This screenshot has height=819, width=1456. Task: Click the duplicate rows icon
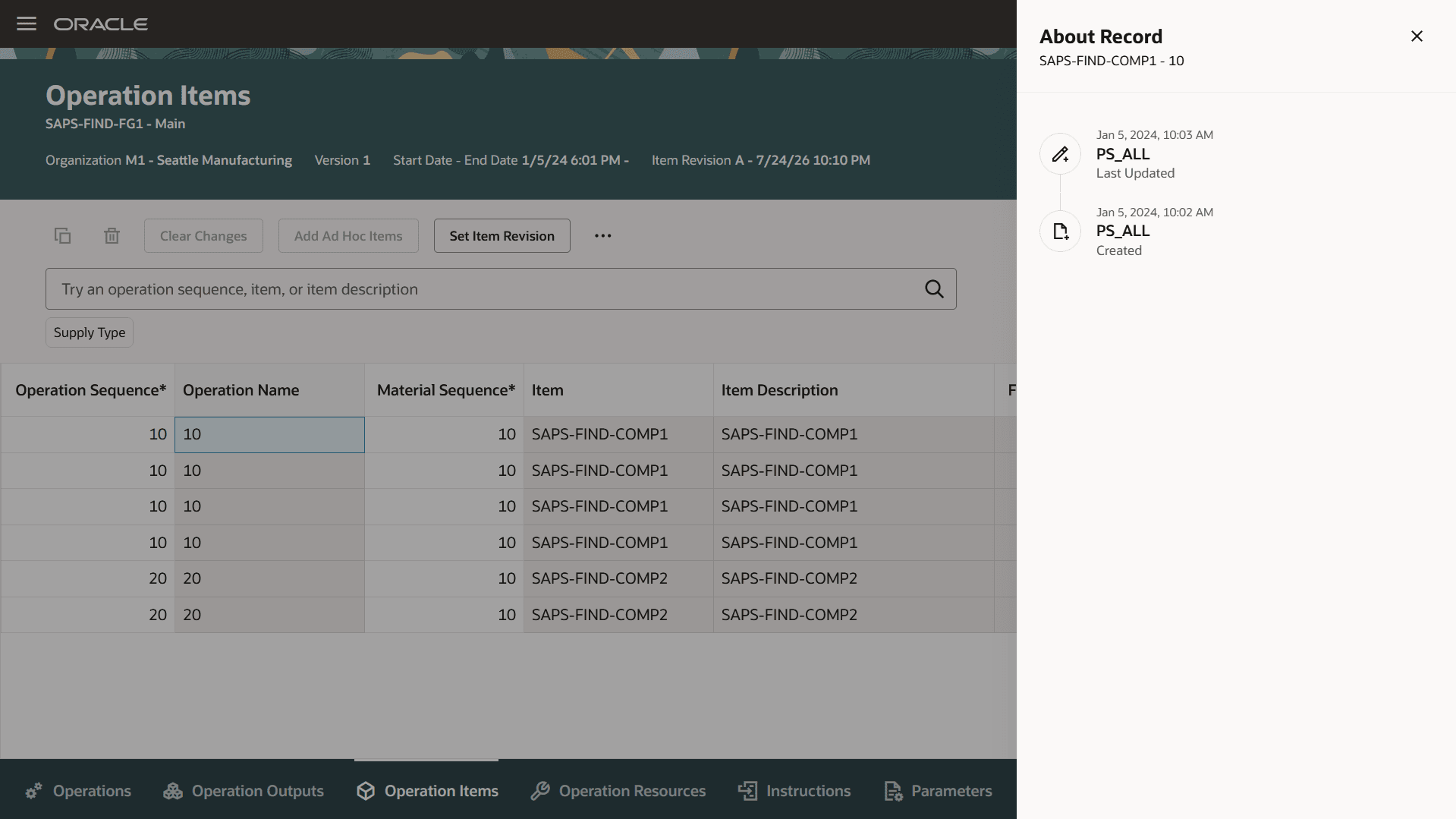[x=62, y=236]
